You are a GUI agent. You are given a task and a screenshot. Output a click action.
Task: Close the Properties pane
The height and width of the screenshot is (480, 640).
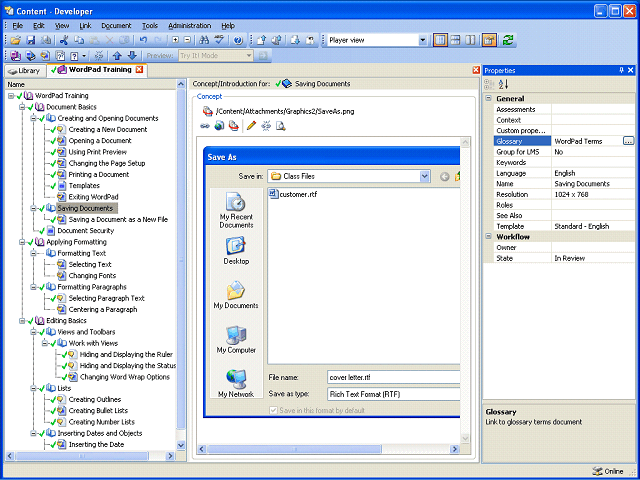[x=630, y=70]
